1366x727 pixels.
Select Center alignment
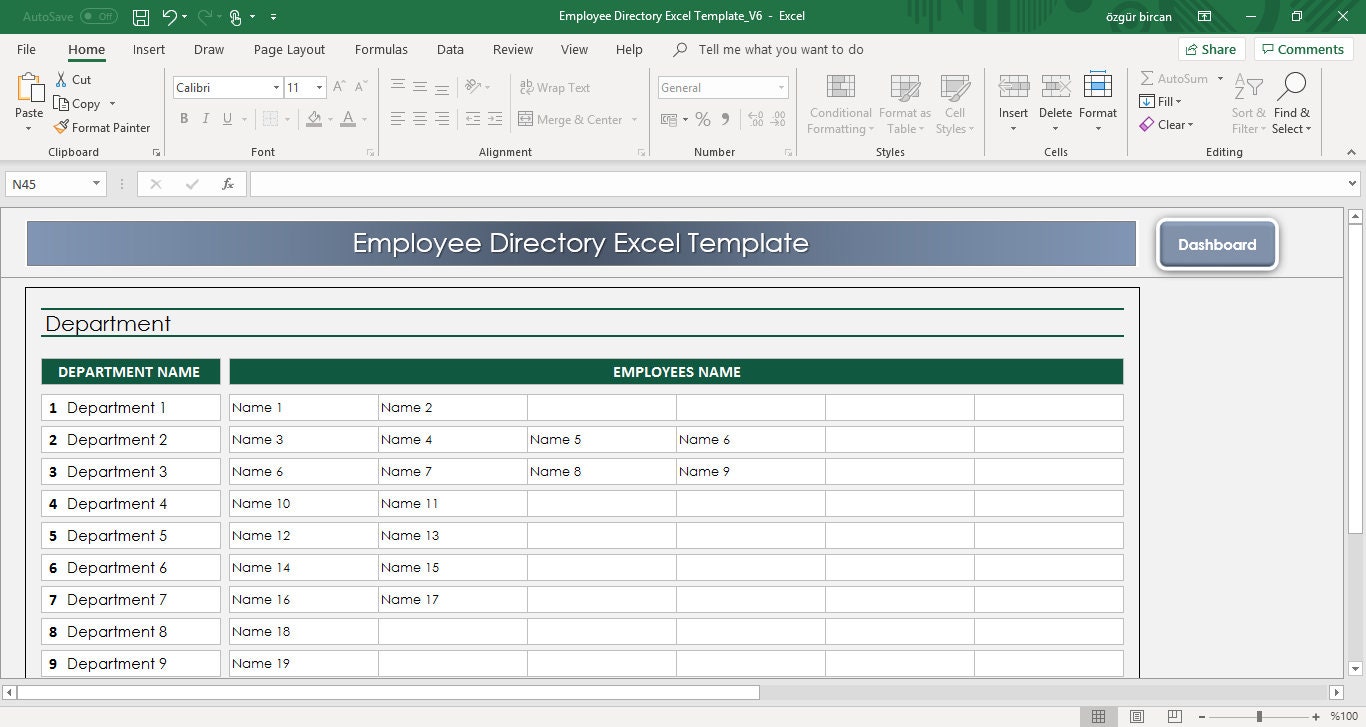418,119
